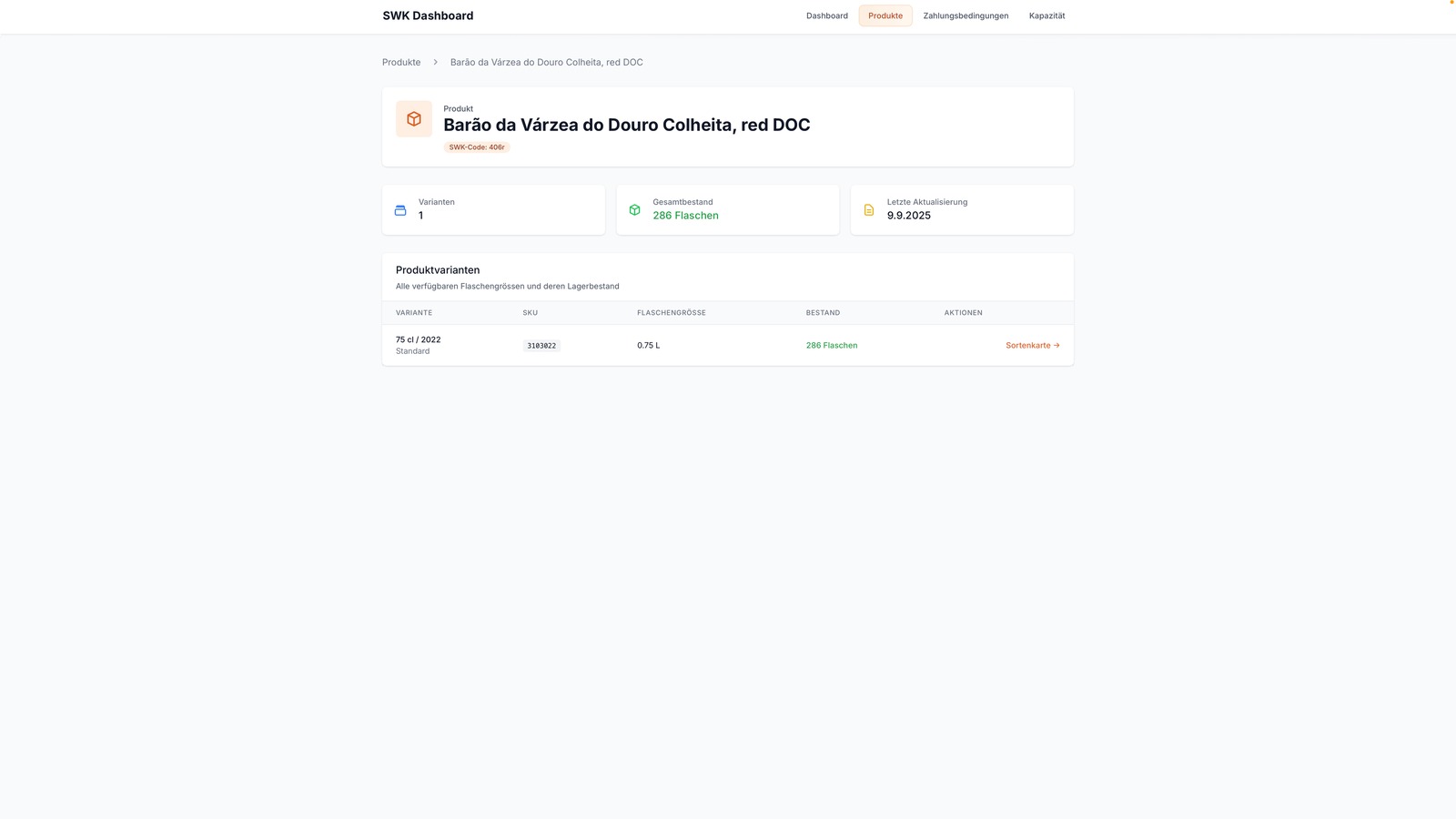Click the SKU code 3103022 badge

pyautogui.click(x=541, y=346)
